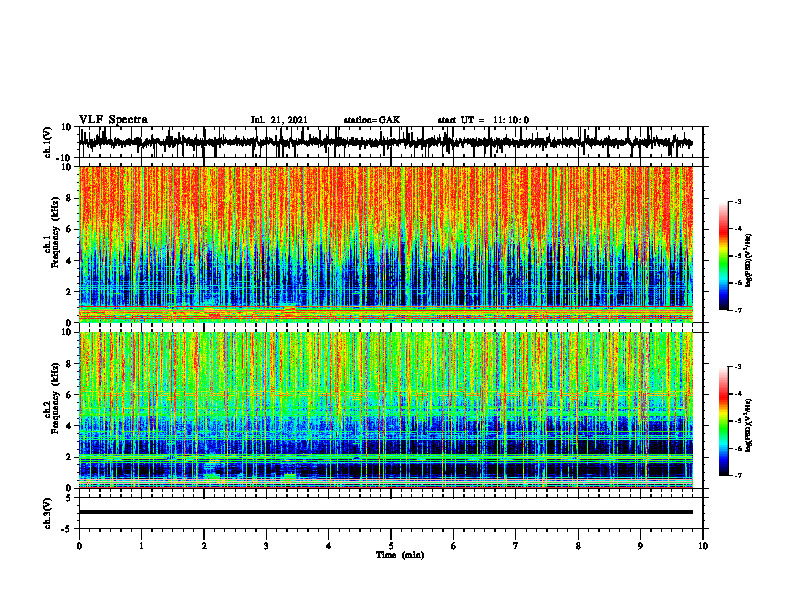Click the "2" kHz tick on ch.1 spectrogram

(70, 291)
